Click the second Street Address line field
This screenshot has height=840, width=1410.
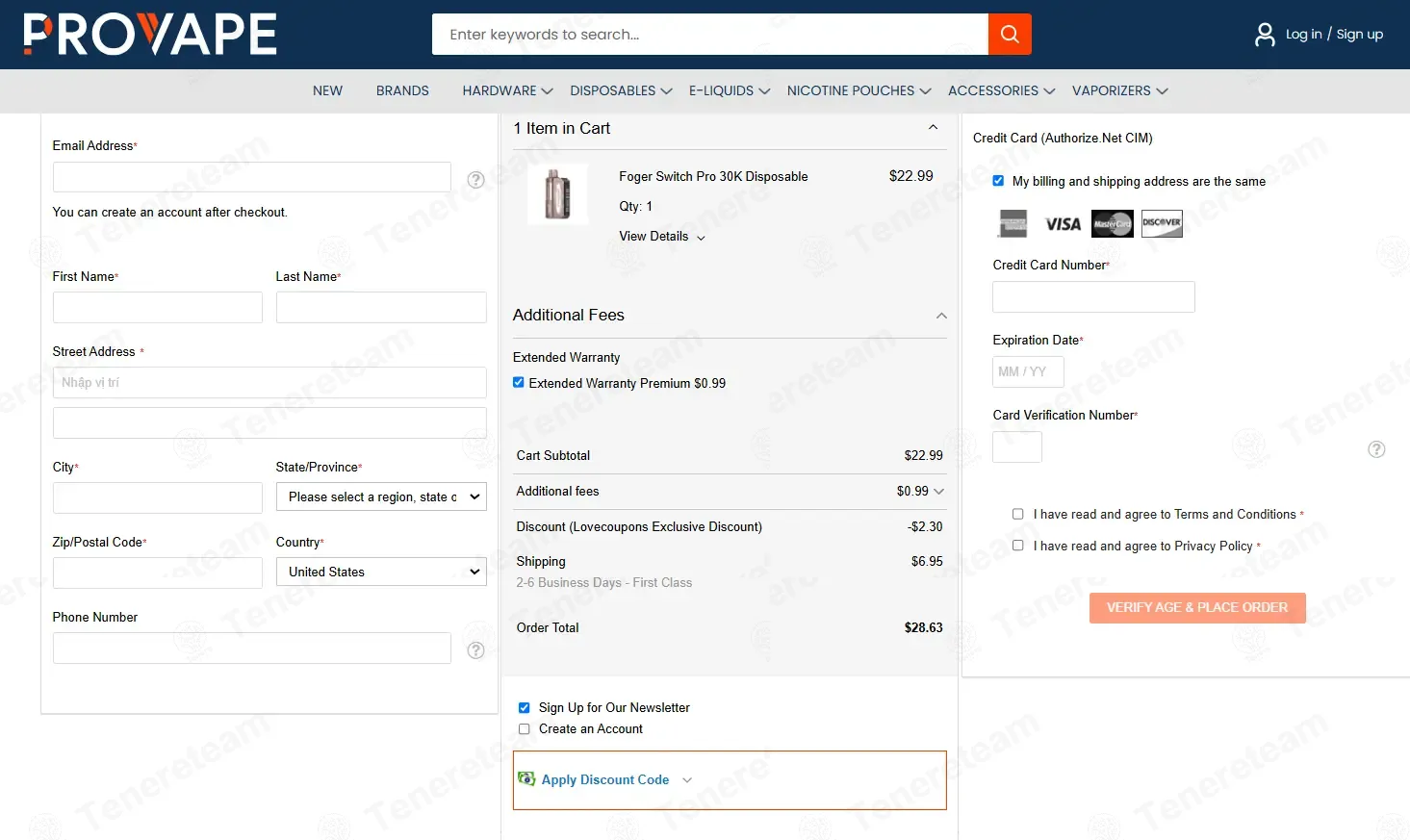point(269,423)
